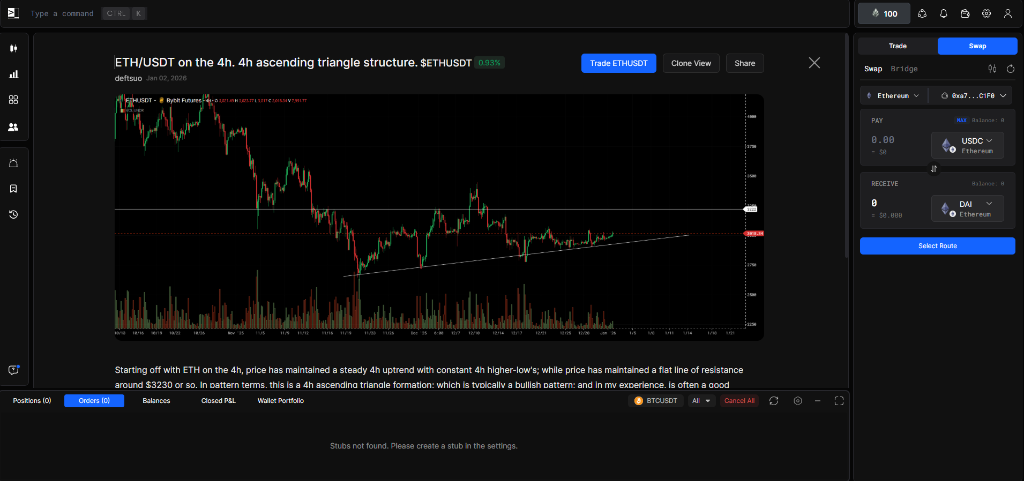Click the receive amount 0 value

tap(874, 203)
